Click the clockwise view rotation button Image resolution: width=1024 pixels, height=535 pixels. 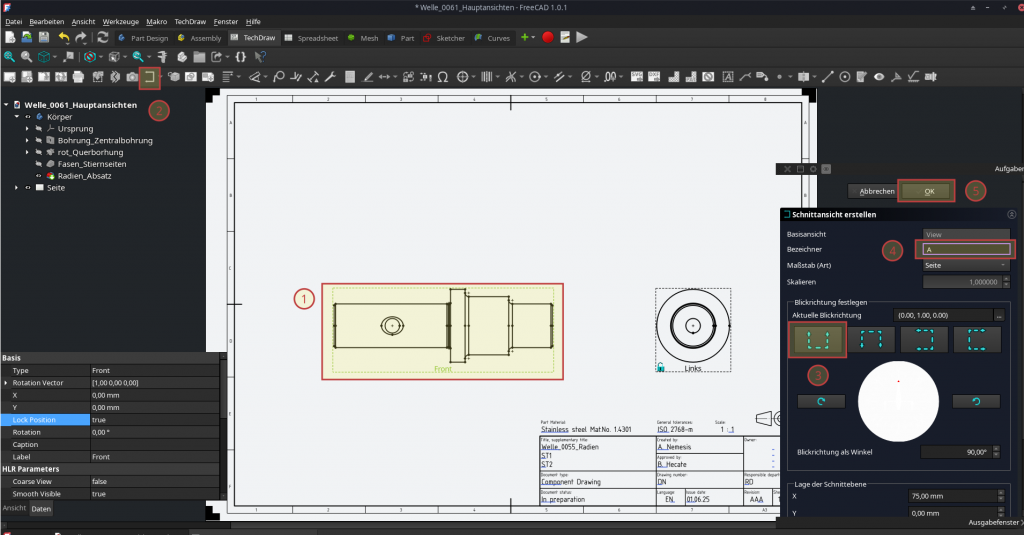pos(821,401)
